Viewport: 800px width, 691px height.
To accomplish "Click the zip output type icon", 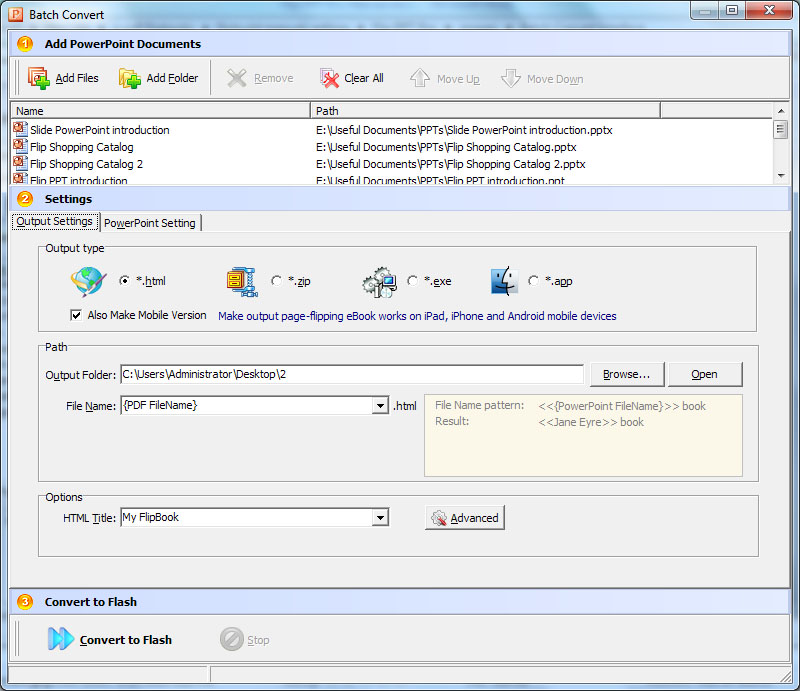I will (241, 281).
